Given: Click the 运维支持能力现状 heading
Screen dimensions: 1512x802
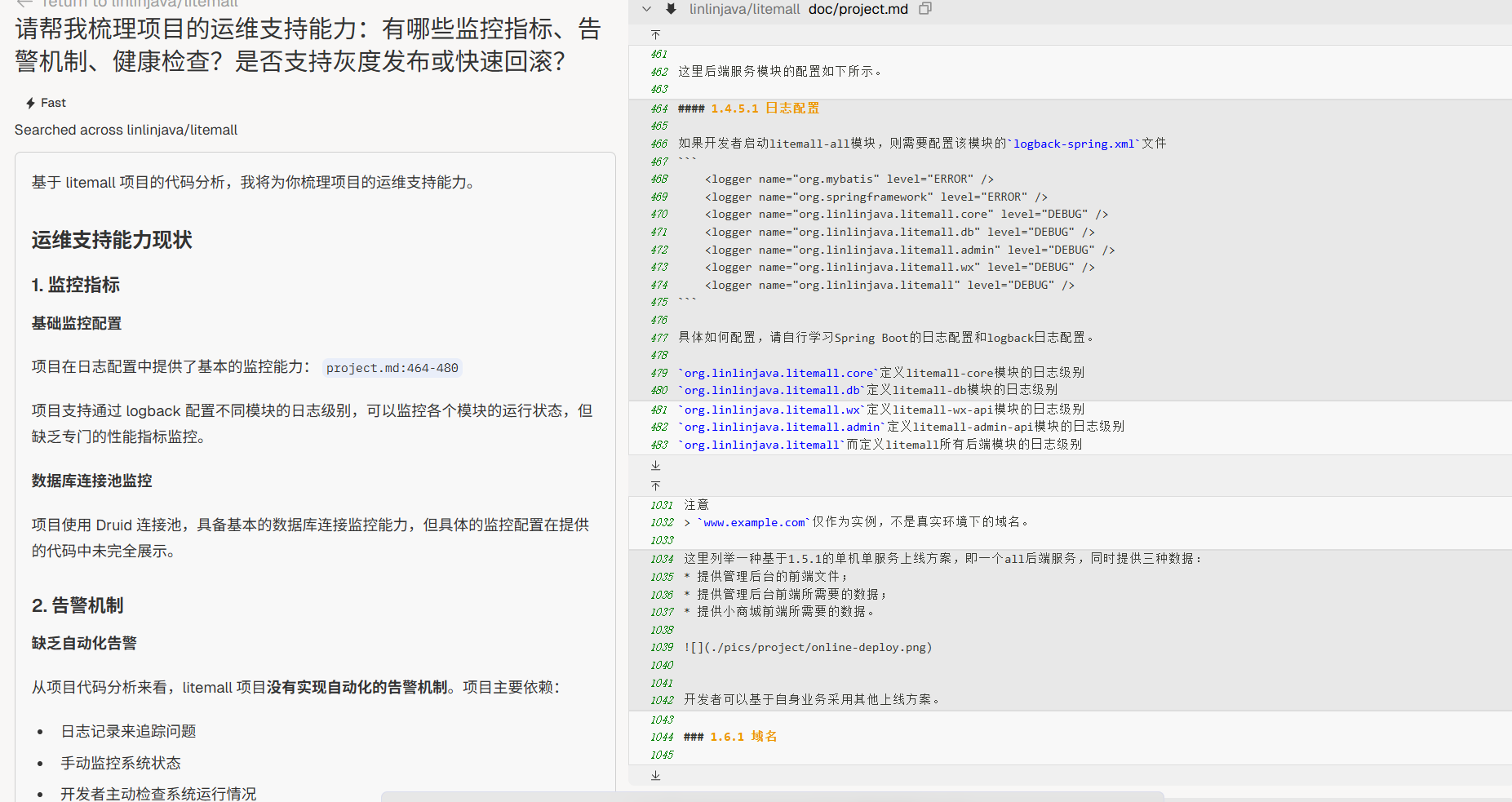Looking at the screenshot, I should tap(112, 240).
